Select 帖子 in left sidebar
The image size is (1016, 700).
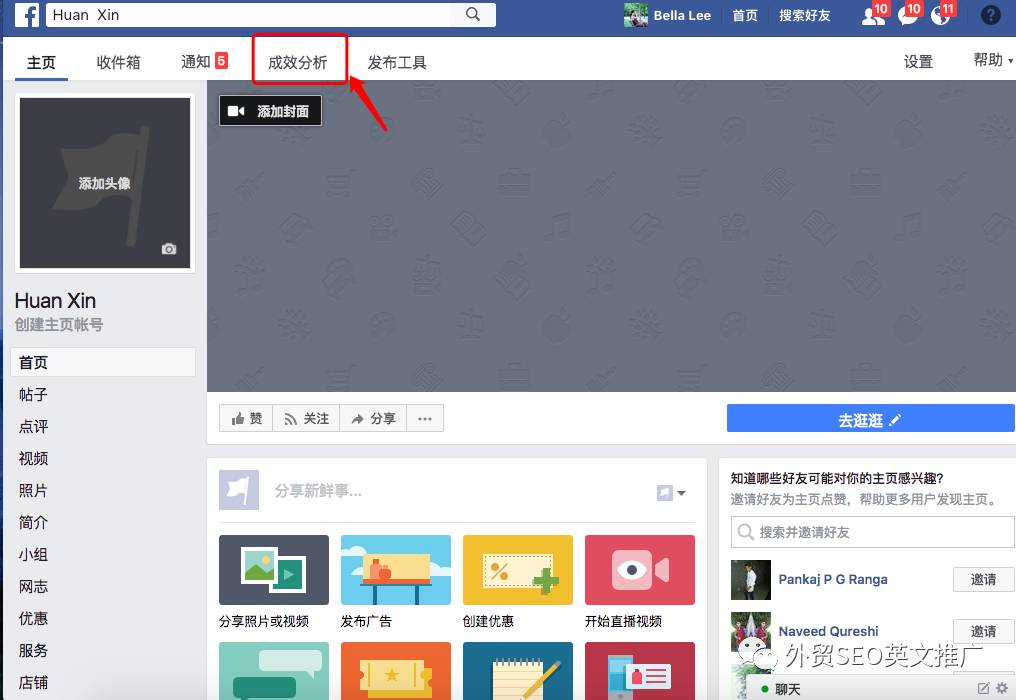tap(33, 394)
